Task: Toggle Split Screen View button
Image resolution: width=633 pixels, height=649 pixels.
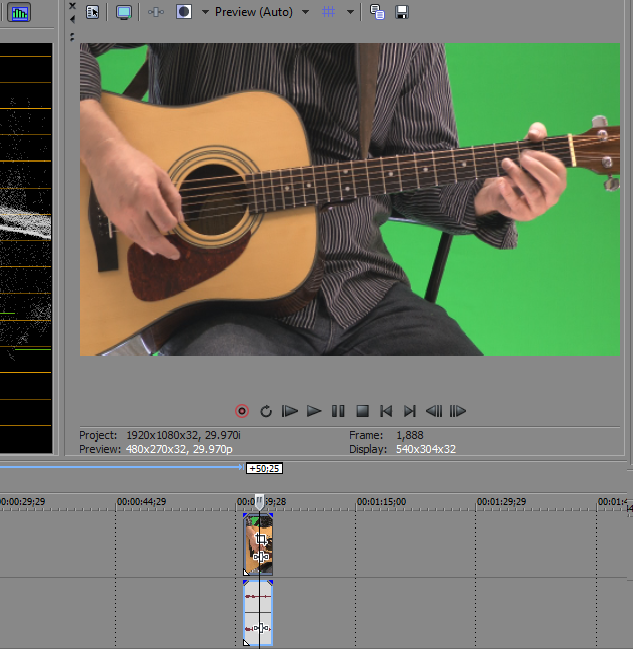Action: click(184, 12)
